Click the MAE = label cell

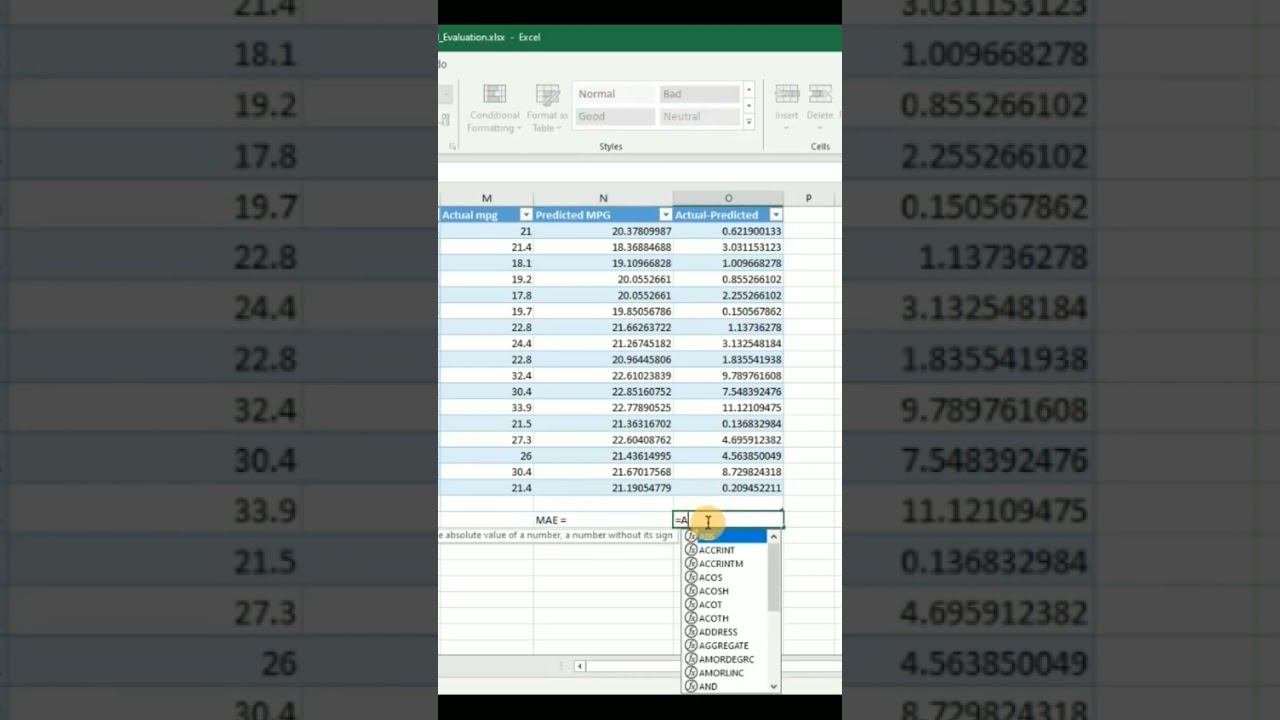[603, 520]
